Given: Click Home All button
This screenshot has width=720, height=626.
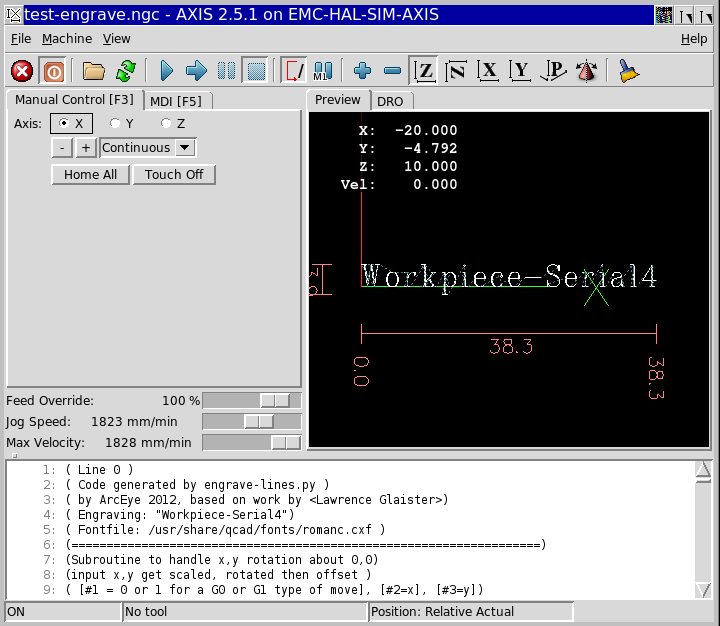Looking at the screenshot, I should 90,175.
